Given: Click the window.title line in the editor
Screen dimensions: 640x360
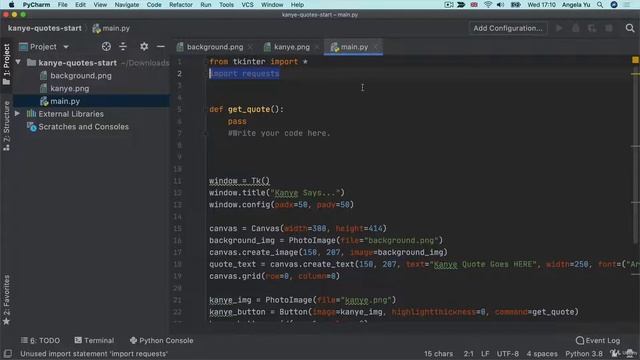Looking at the screenshot, I should pos(277,193).
